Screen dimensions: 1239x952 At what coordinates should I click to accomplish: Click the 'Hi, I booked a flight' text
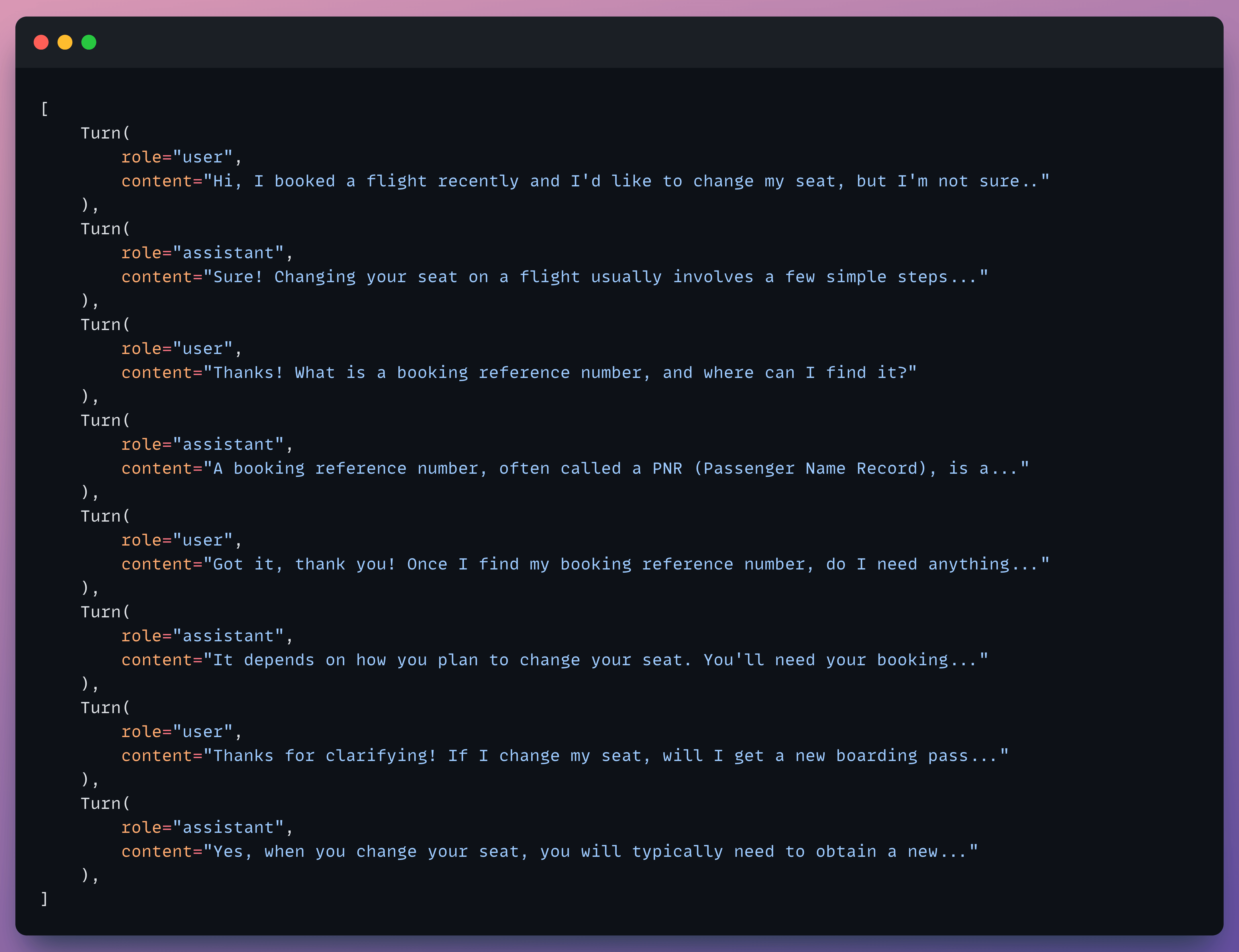point(320,181)
